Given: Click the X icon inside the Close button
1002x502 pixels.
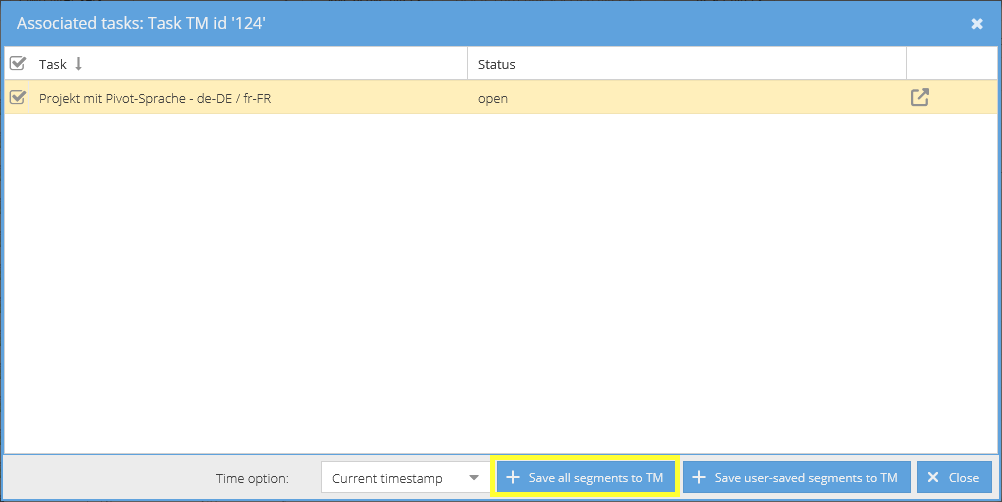Looking at the screenshot, I should click(x=932, y=478).
